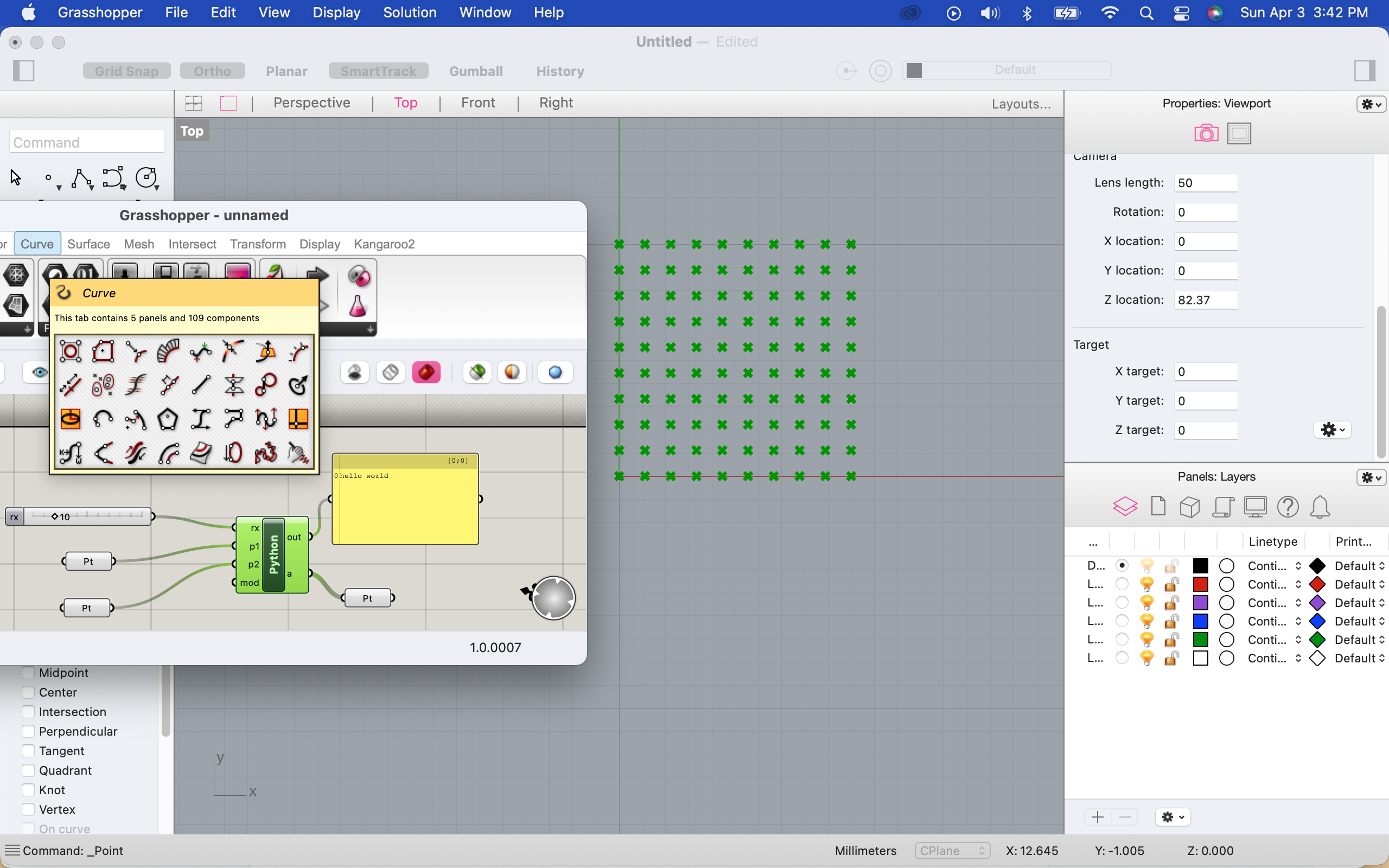The height and width of the screenshot is (868, 1389).
Task: Toggle the lock on the purple layer
Action: [x=1171, y=602]
